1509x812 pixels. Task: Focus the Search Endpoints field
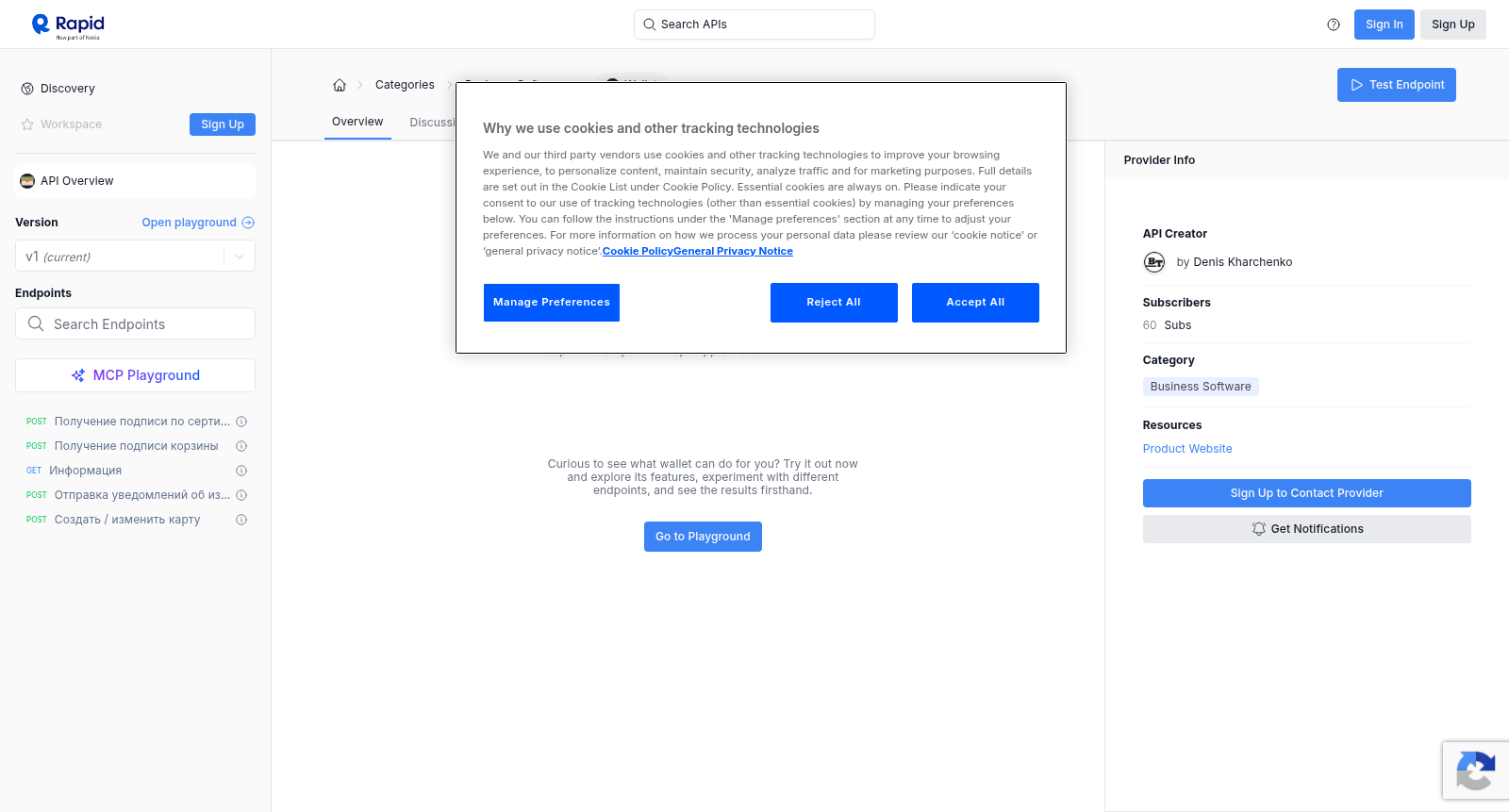[x=135, y=323]
